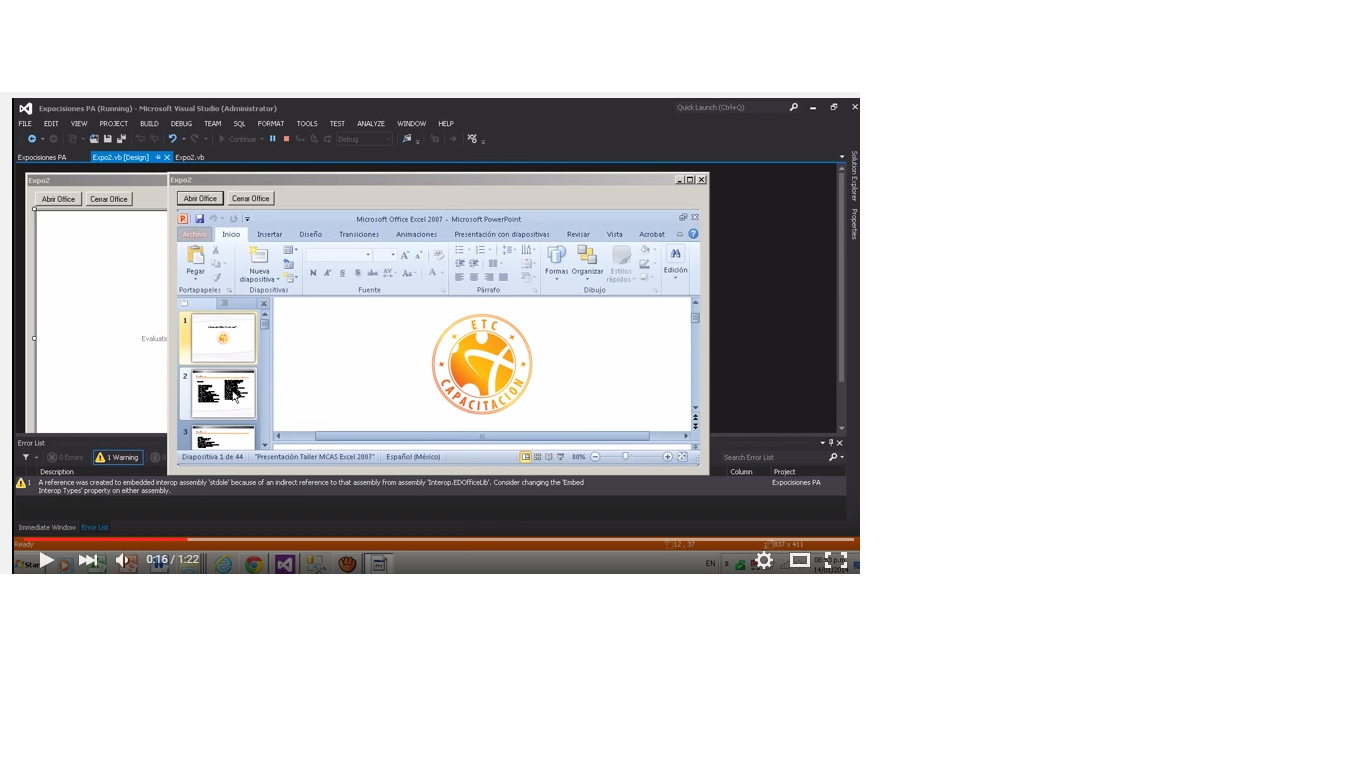Open the Organizar arrange icon
This screenshot has width=1366, height=768.
pos(587,254)
